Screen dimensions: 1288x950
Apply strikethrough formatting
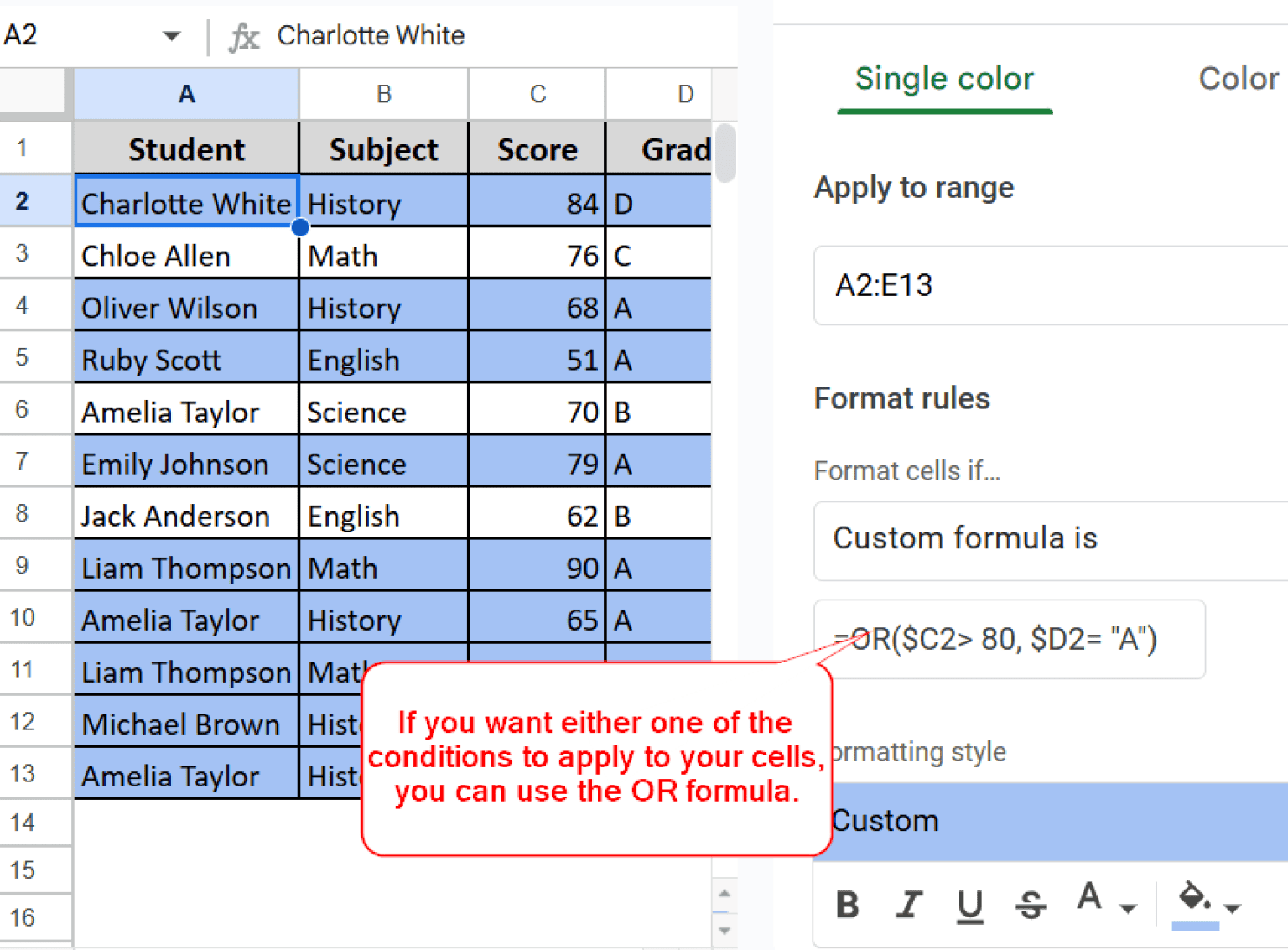point(1031,906)
